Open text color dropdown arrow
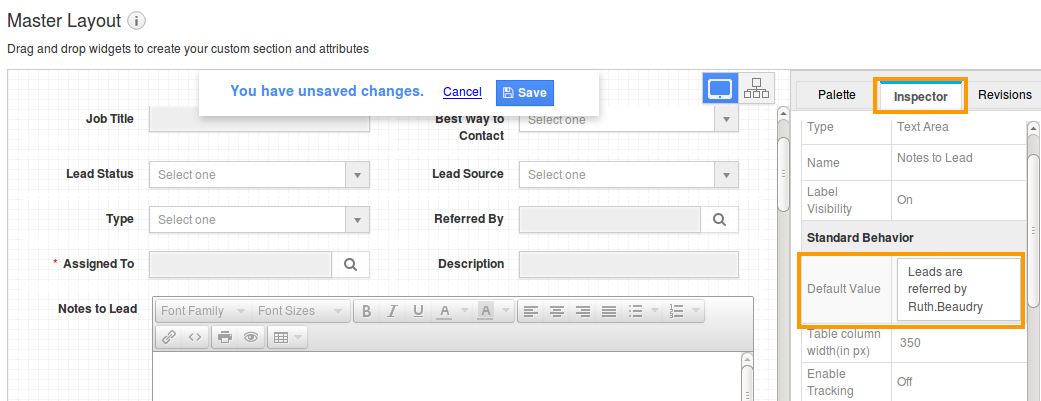Screen dimensions: 1041x401 pos(465,311)
